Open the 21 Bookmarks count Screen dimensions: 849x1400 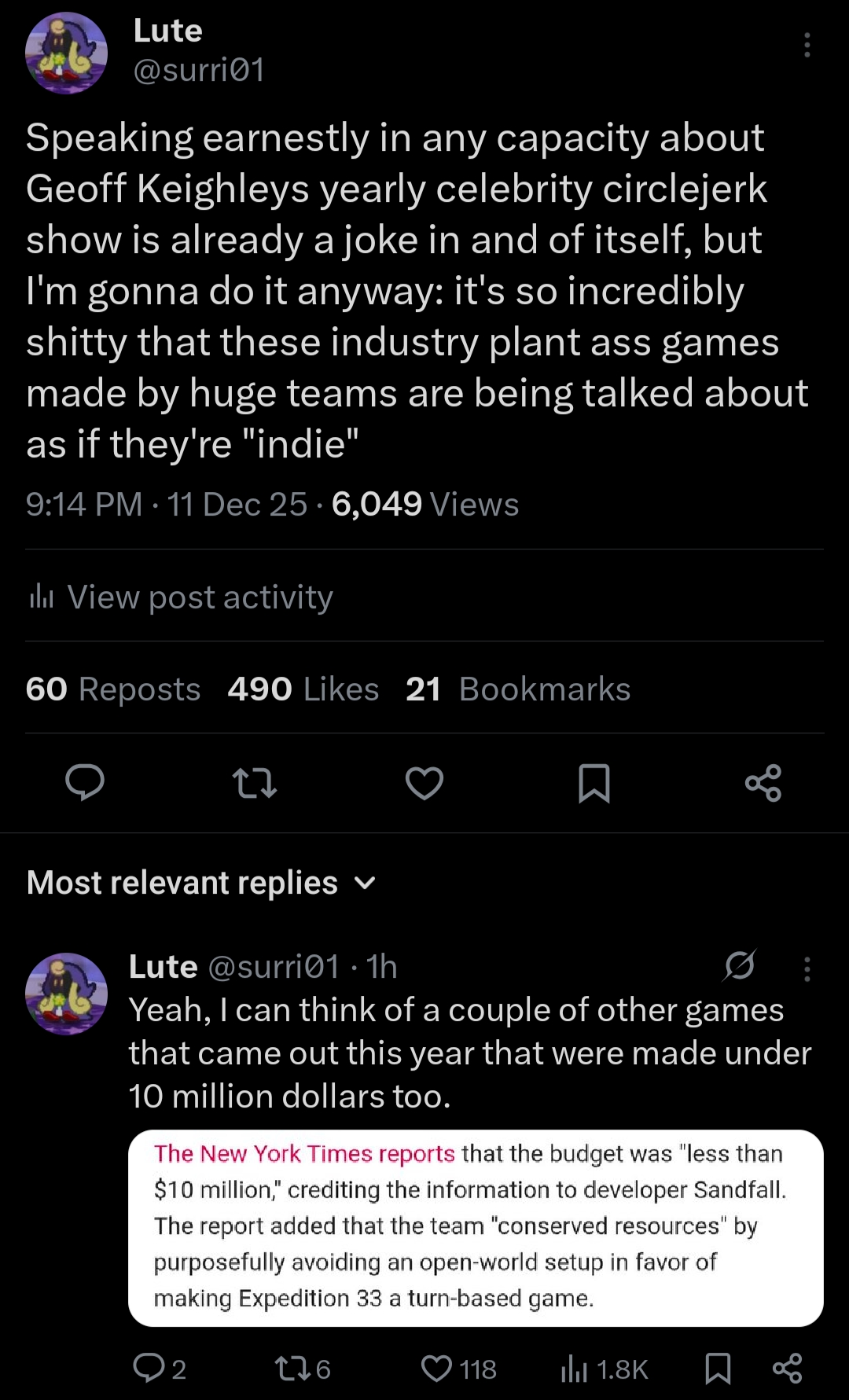click(518, 689)
